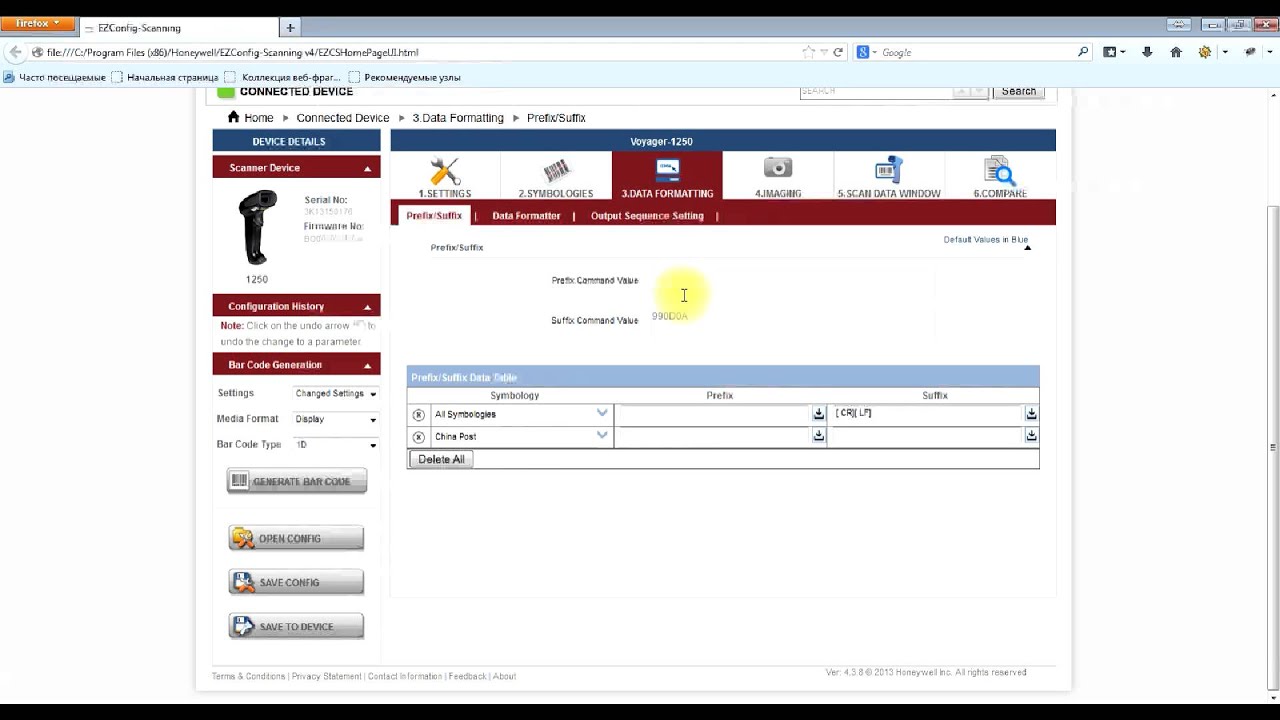Click the page SEARCH text box
The height and width of the screenshot is (720, 1280).
(875, 91)
